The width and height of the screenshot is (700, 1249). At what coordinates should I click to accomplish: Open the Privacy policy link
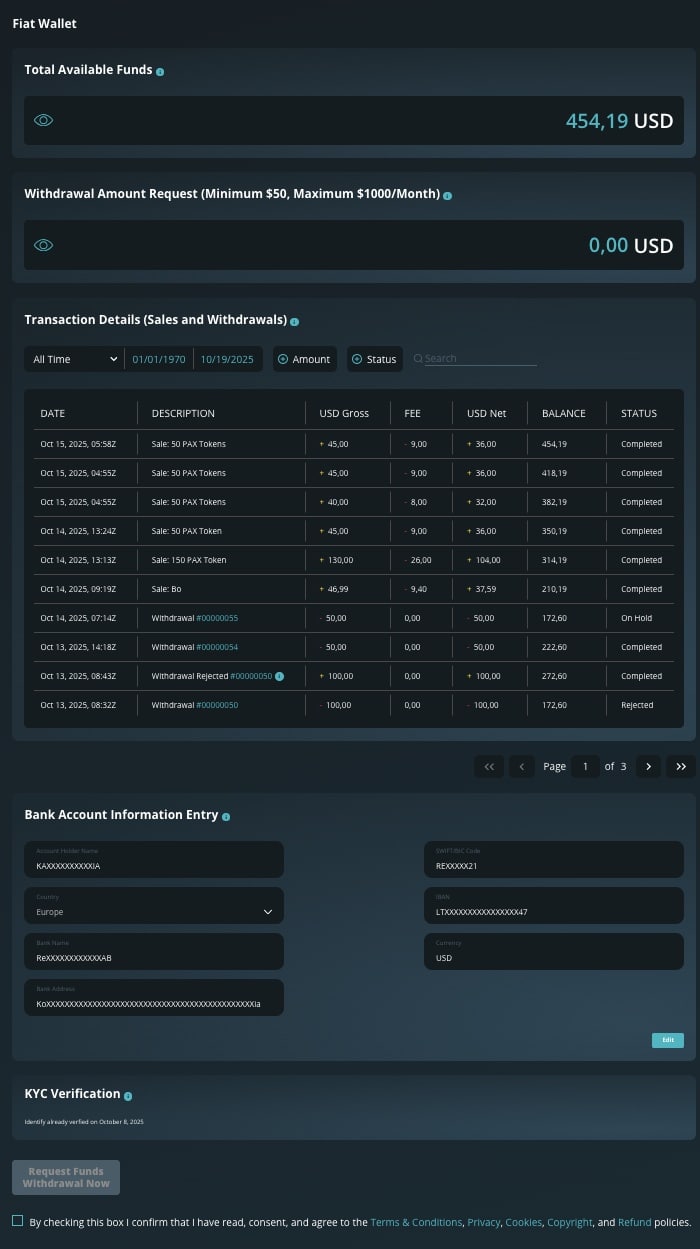(484, 1222)
